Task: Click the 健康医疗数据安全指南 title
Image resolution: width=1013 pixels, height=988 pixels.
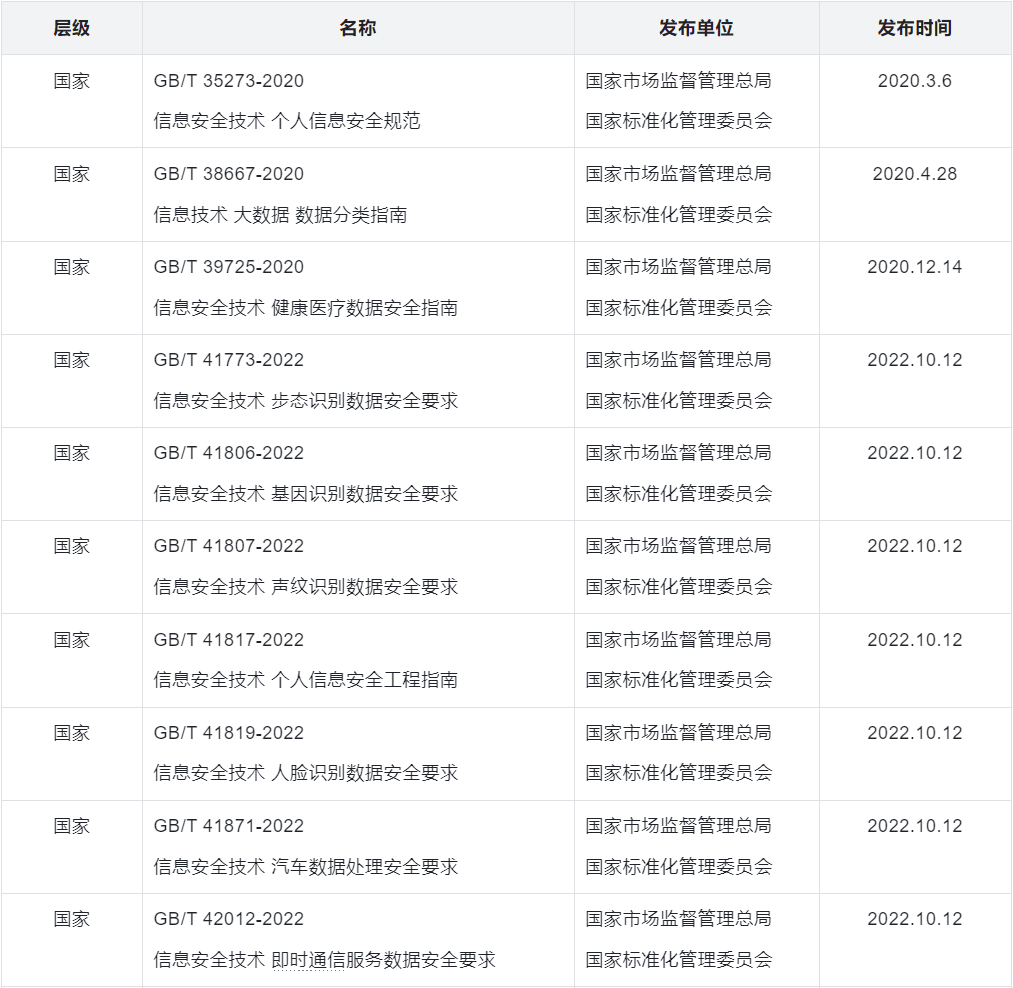Action: pos(364,308)
